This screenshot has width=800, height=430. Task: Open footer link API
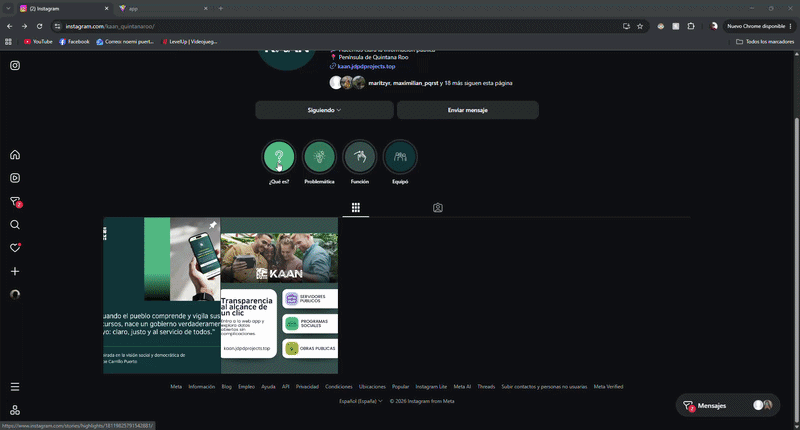click(286, 387)
